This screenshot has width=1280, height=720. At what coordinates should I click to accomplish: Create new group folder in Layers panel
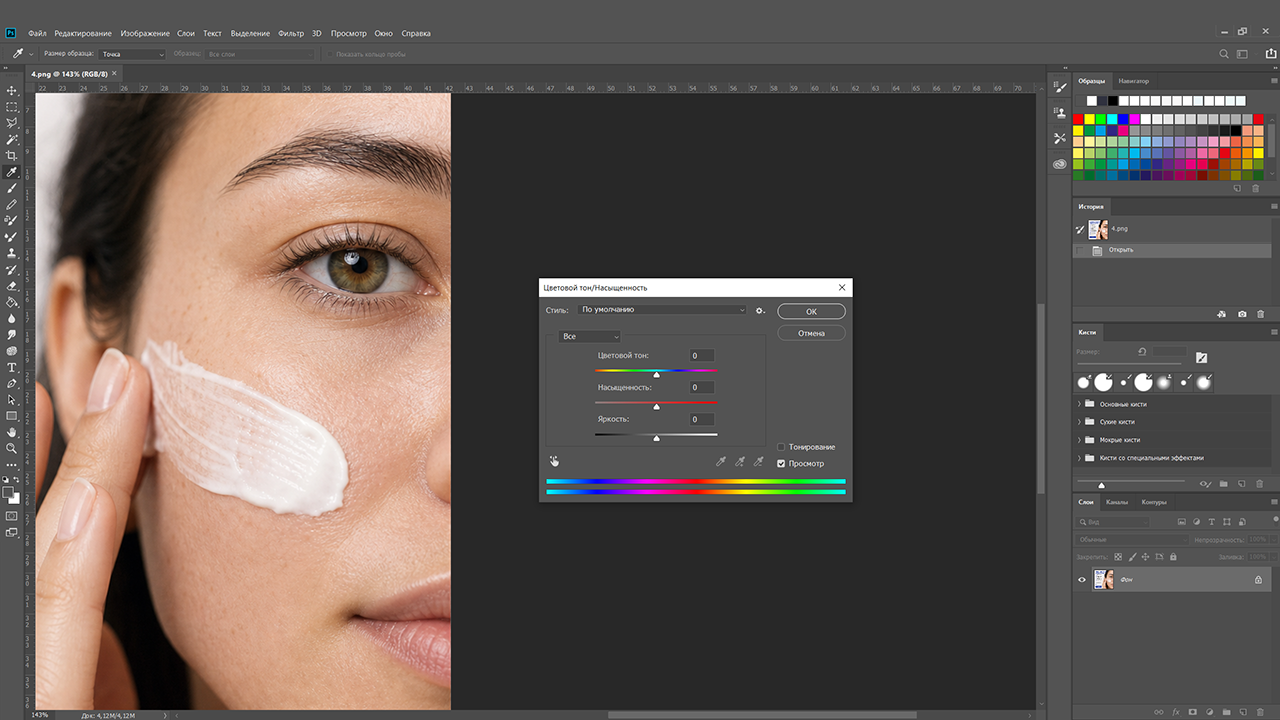[1226, 712]
